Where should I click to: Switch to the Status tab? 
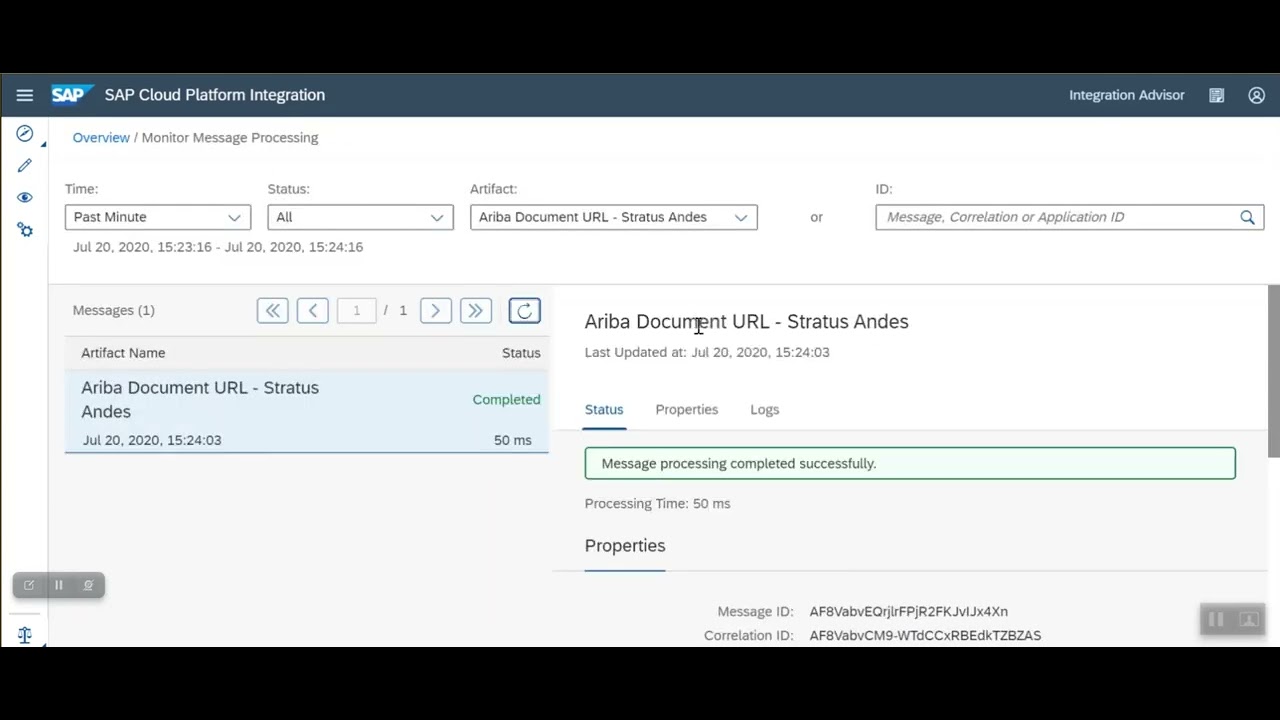[x=604, y=410]
